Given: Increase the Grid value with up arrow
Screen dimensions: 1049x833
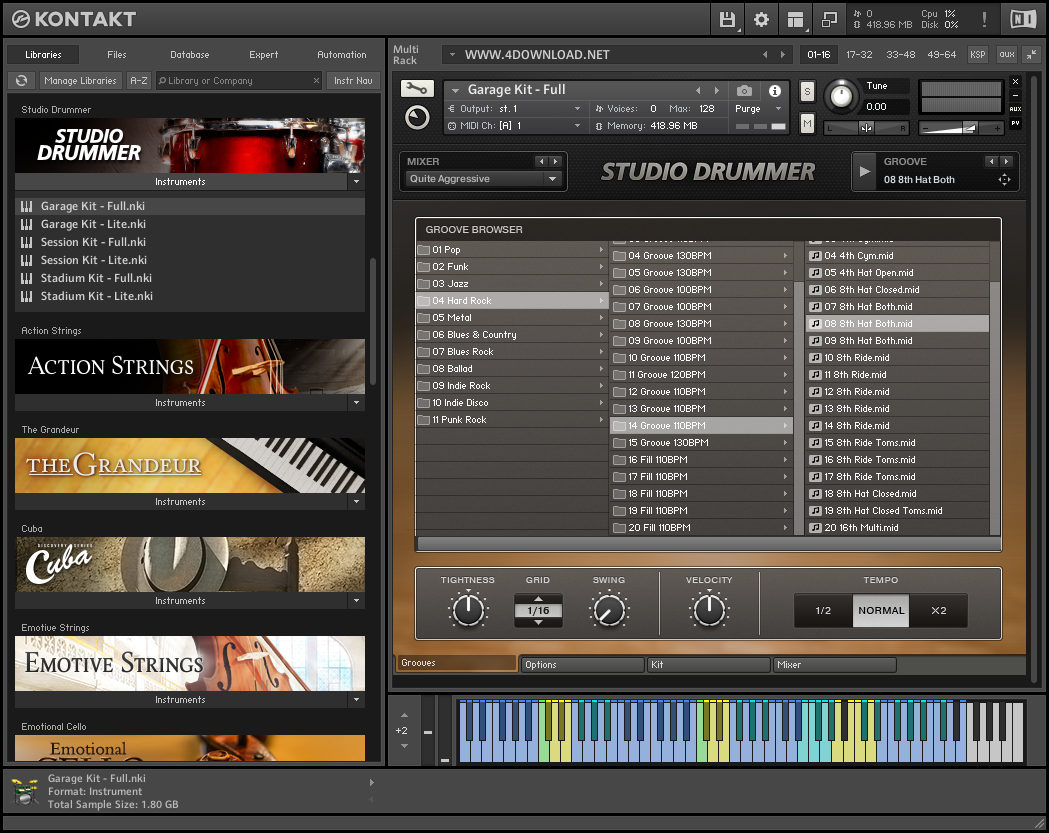Looking at the screenshot, I should coord(538,598).
